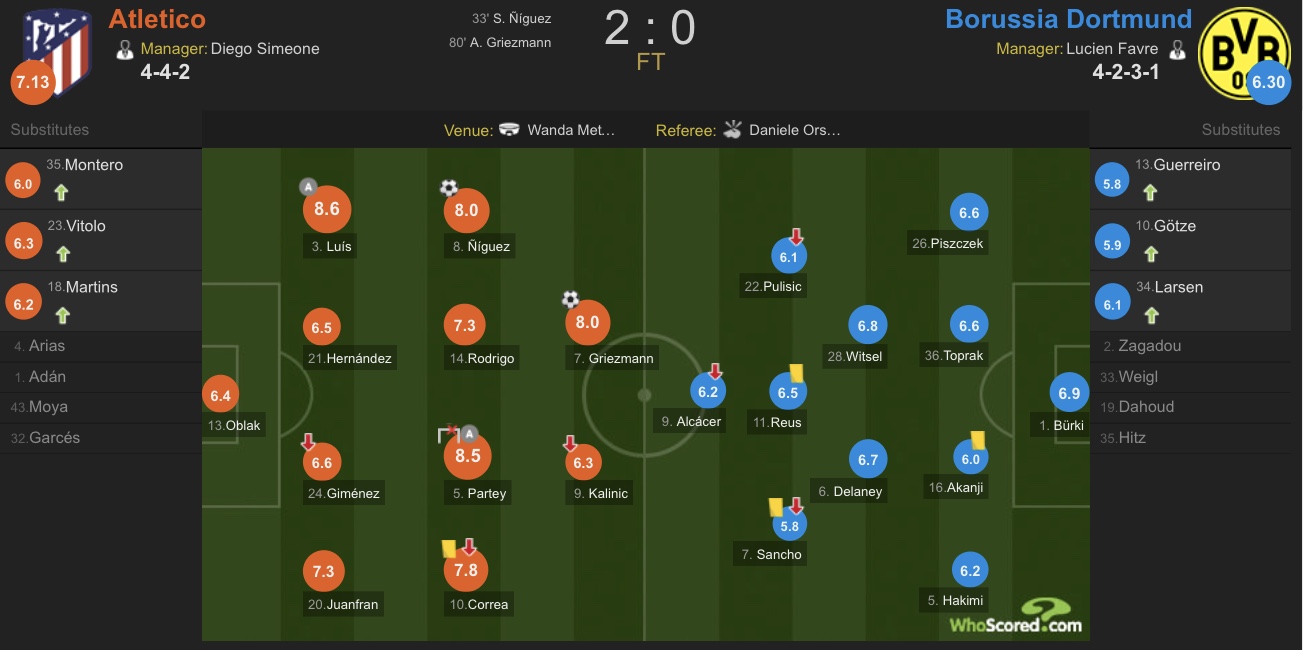Screen dimensions: 1303x650
Task: Click the assist badge above Luís
Action: point(308,187)
